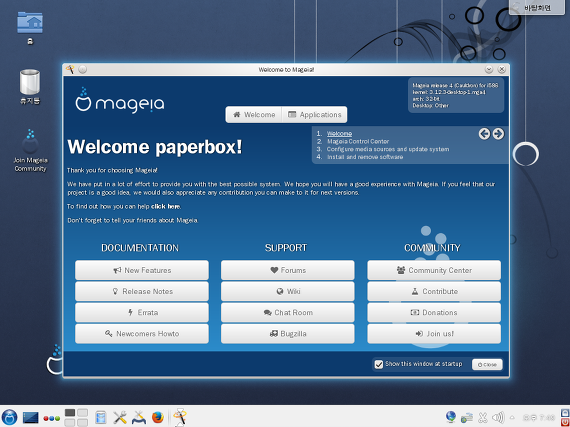Click the Show Desktop icon in taskbar
This screenshot has height=427, width=570.
[31, 418]
